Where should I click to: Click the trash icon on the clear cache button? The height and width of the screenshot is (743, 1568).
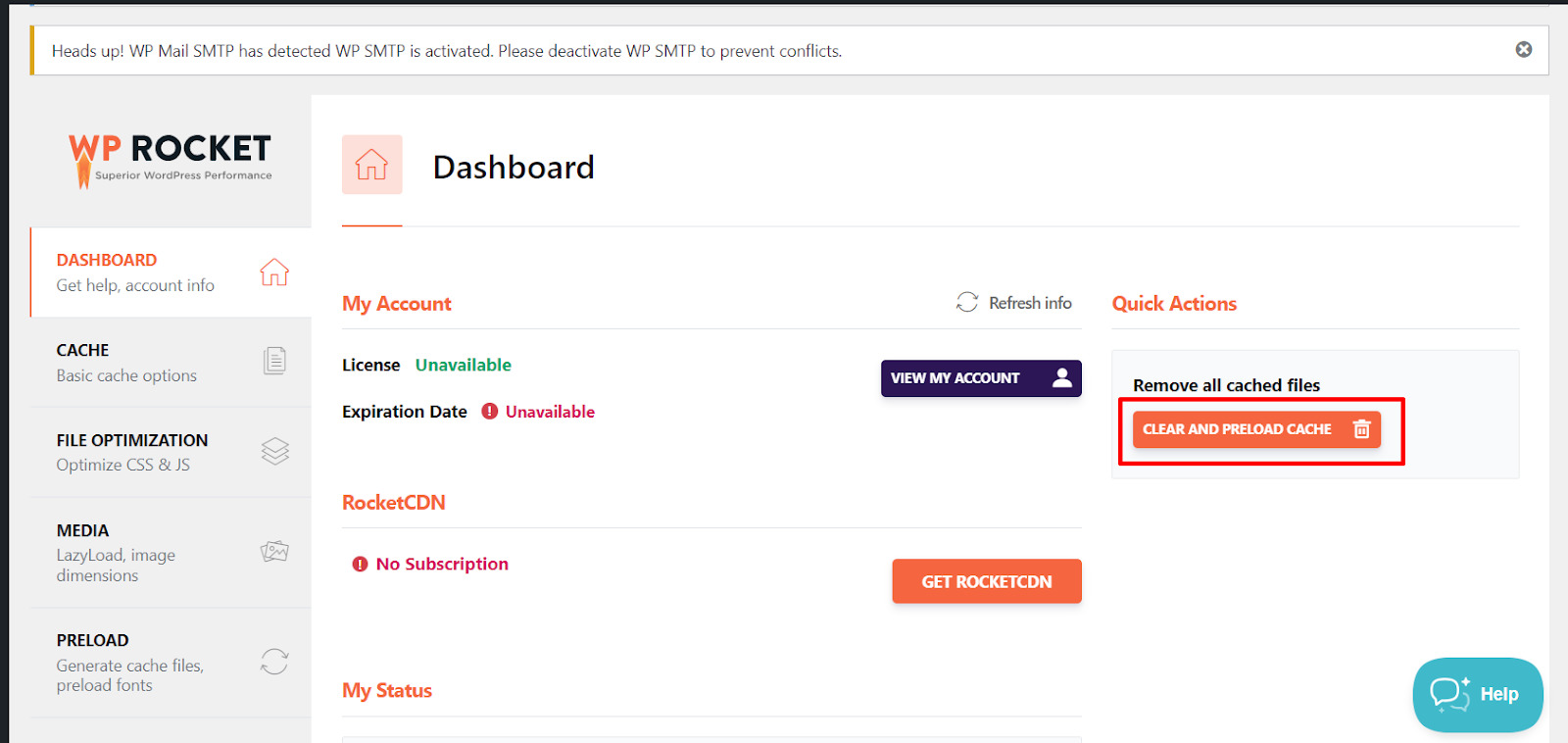click(x=1361, y=429)
